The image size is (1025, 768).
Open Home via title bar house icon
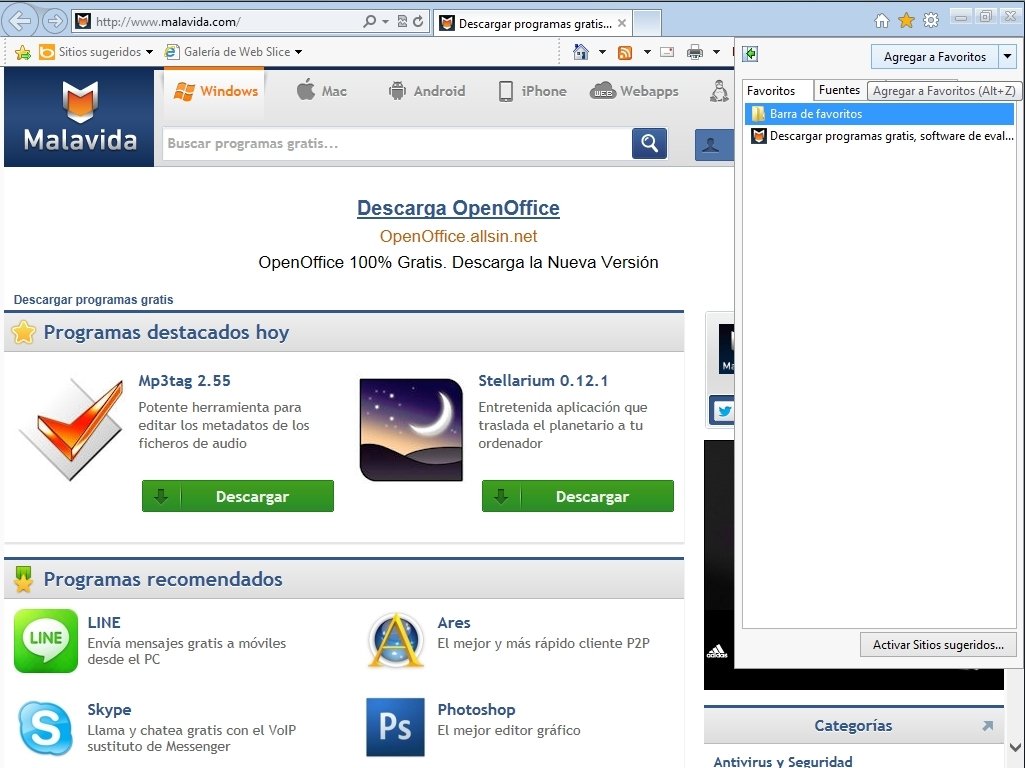click(x=881, y=21)
